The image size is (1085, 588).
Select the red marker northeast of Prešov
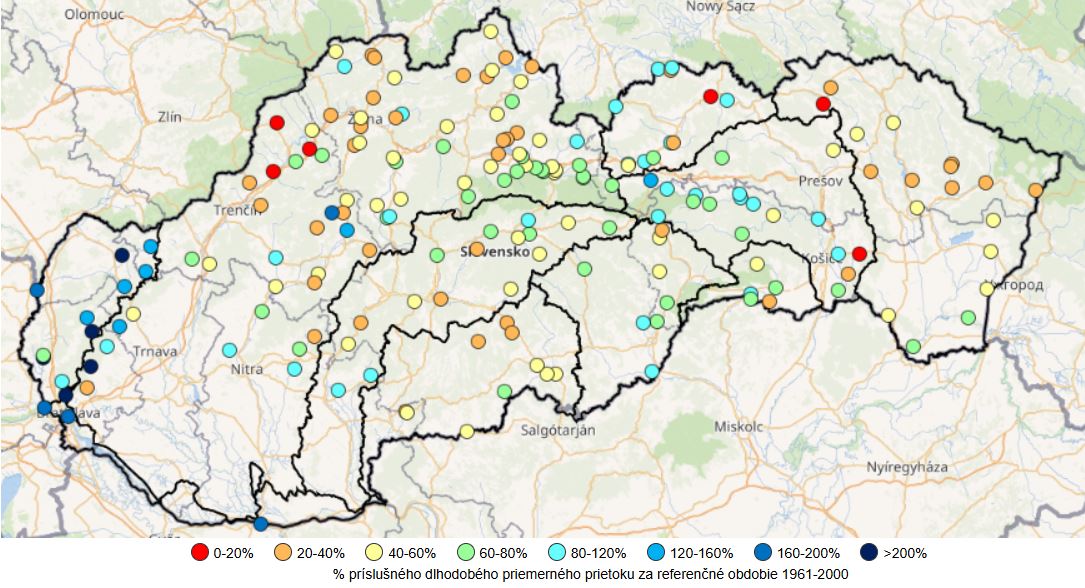pyautogui.click(x=823, y=104)
